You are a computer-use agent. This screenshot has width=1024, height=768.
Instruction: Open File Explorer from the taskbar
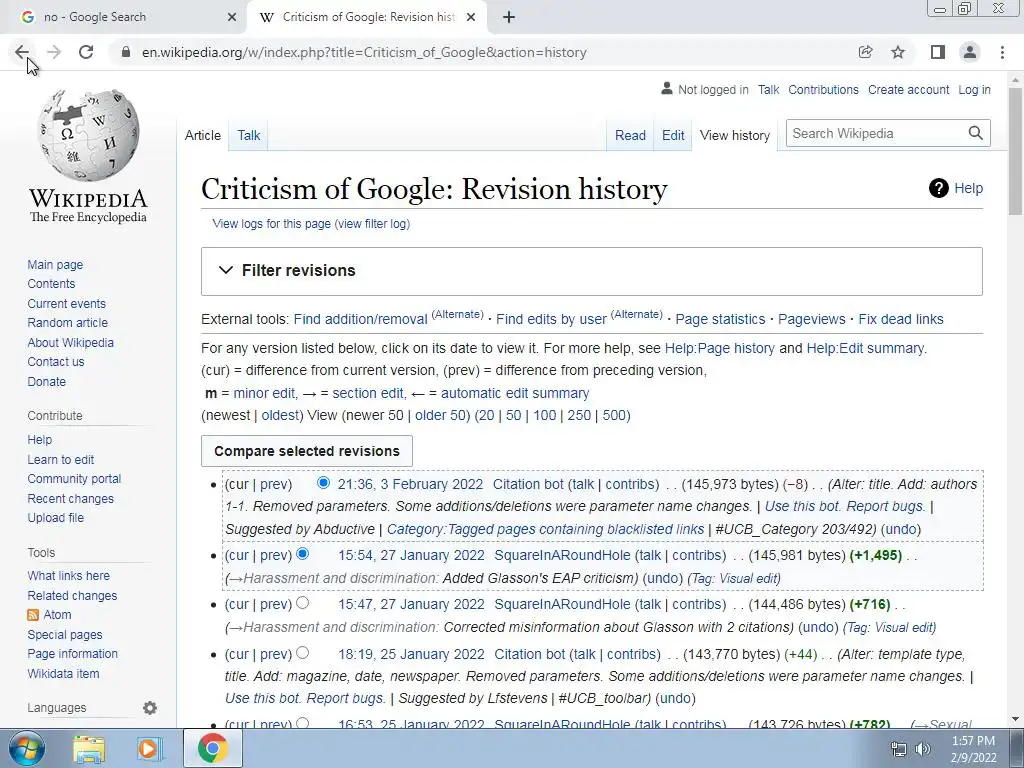click(x=89, y=748)
